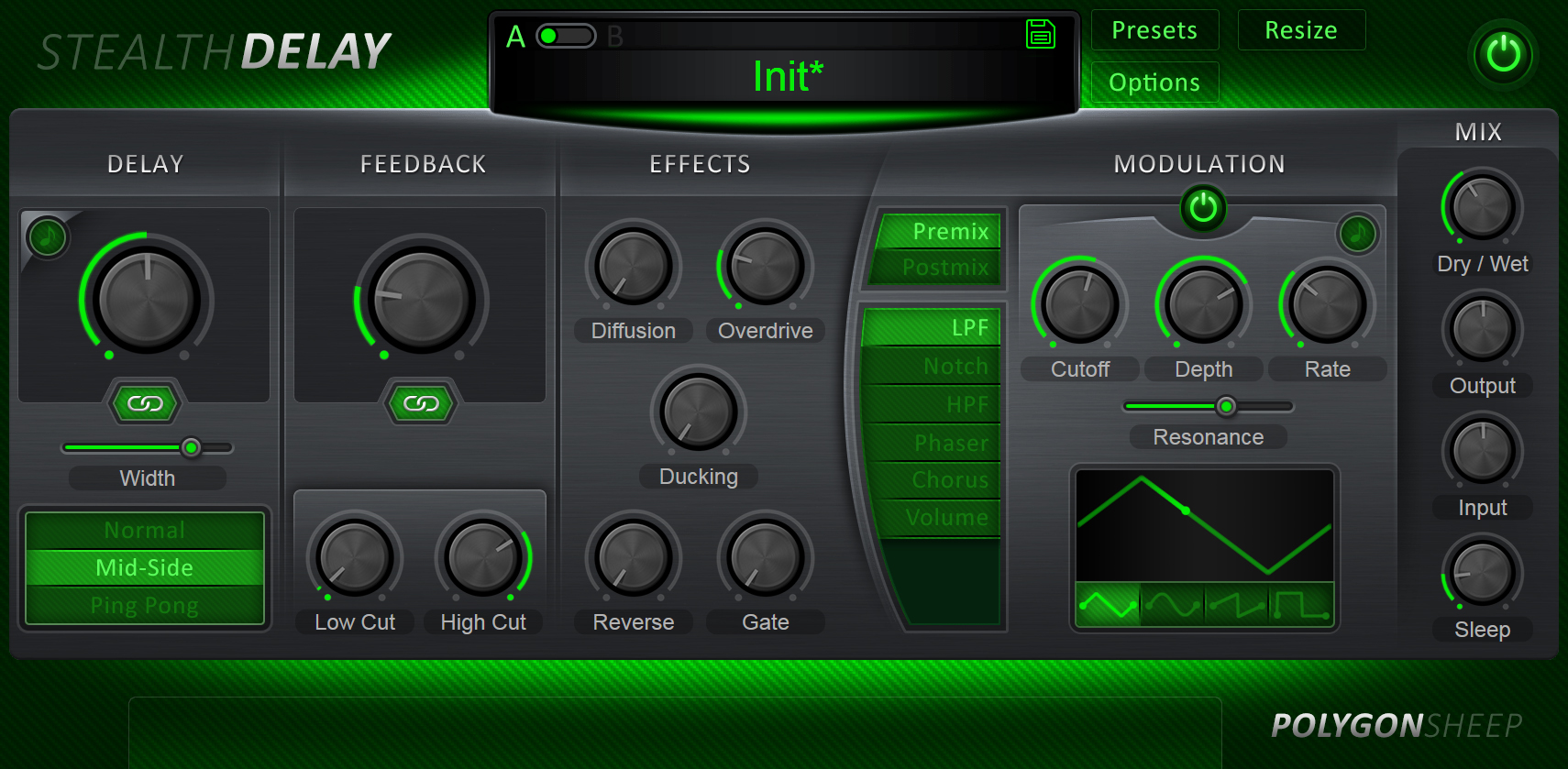Open the Presets menu
Viewport: 1568px width, 769px height.
pyautogui.click(x=1154, y=30)
